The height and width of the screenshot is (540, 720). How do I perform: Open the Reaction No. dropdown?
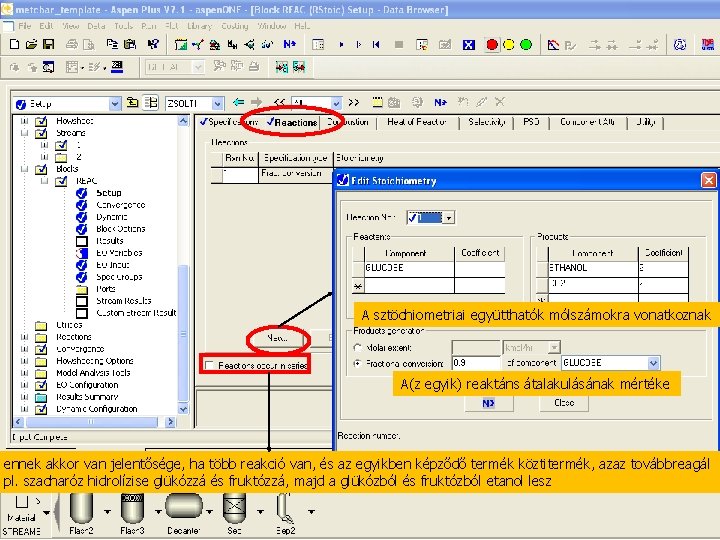pos(449,218)
